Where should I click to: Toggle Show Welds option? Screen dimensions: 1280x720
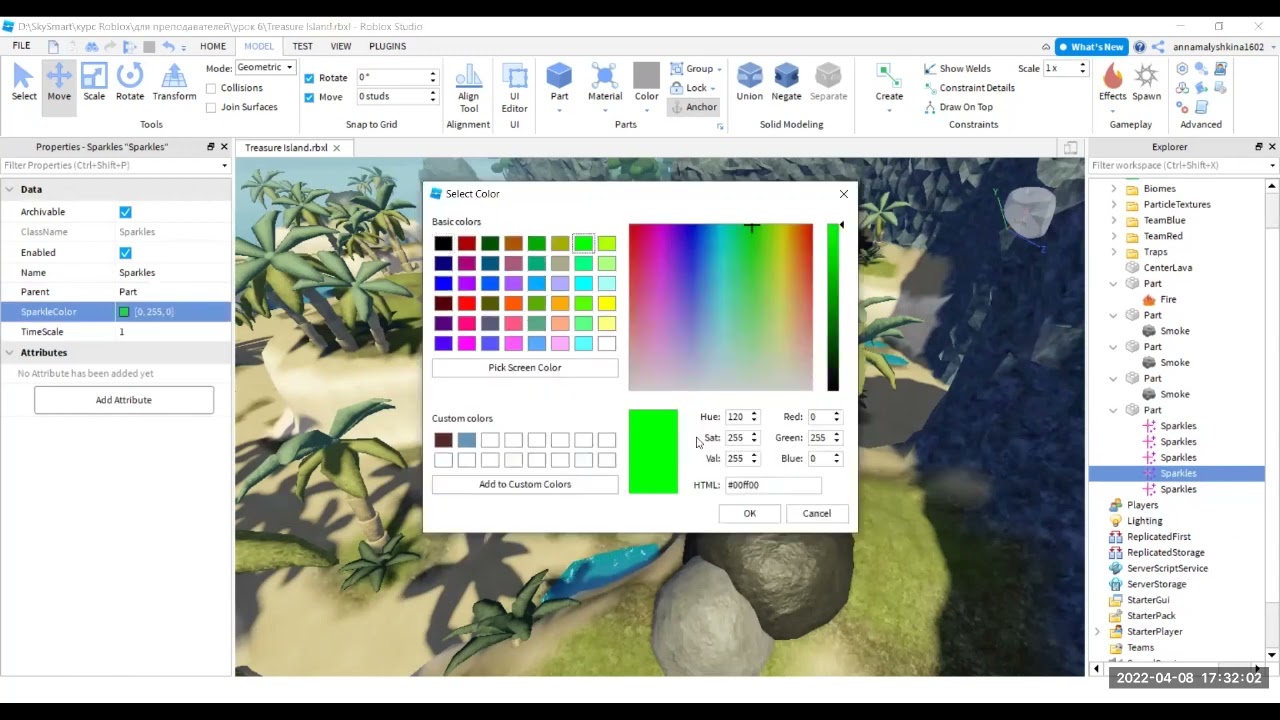[x=958, y=69]
